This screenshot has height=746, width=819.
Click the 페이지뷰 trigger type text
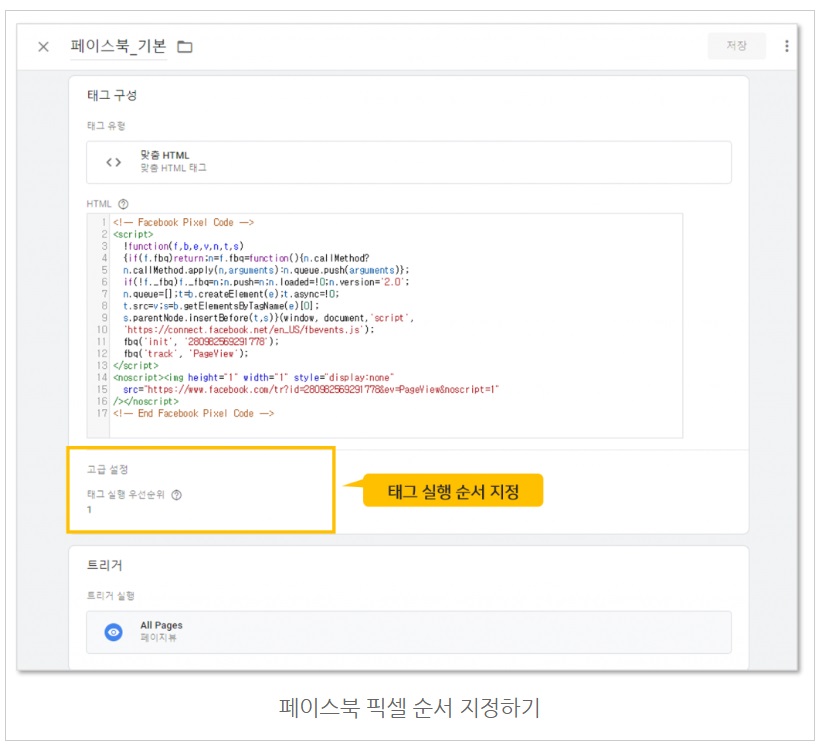click(x=158, y=638)
